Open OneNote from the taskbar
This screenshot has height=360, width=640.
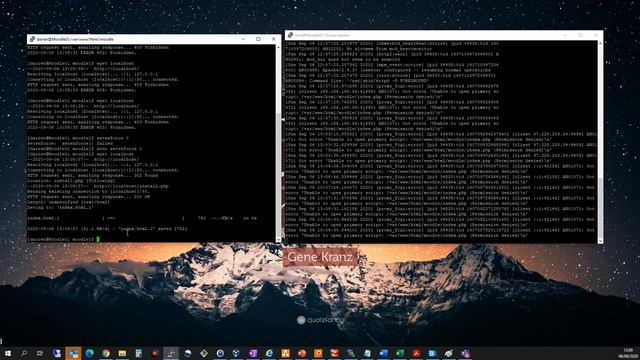tap(253, 353)
